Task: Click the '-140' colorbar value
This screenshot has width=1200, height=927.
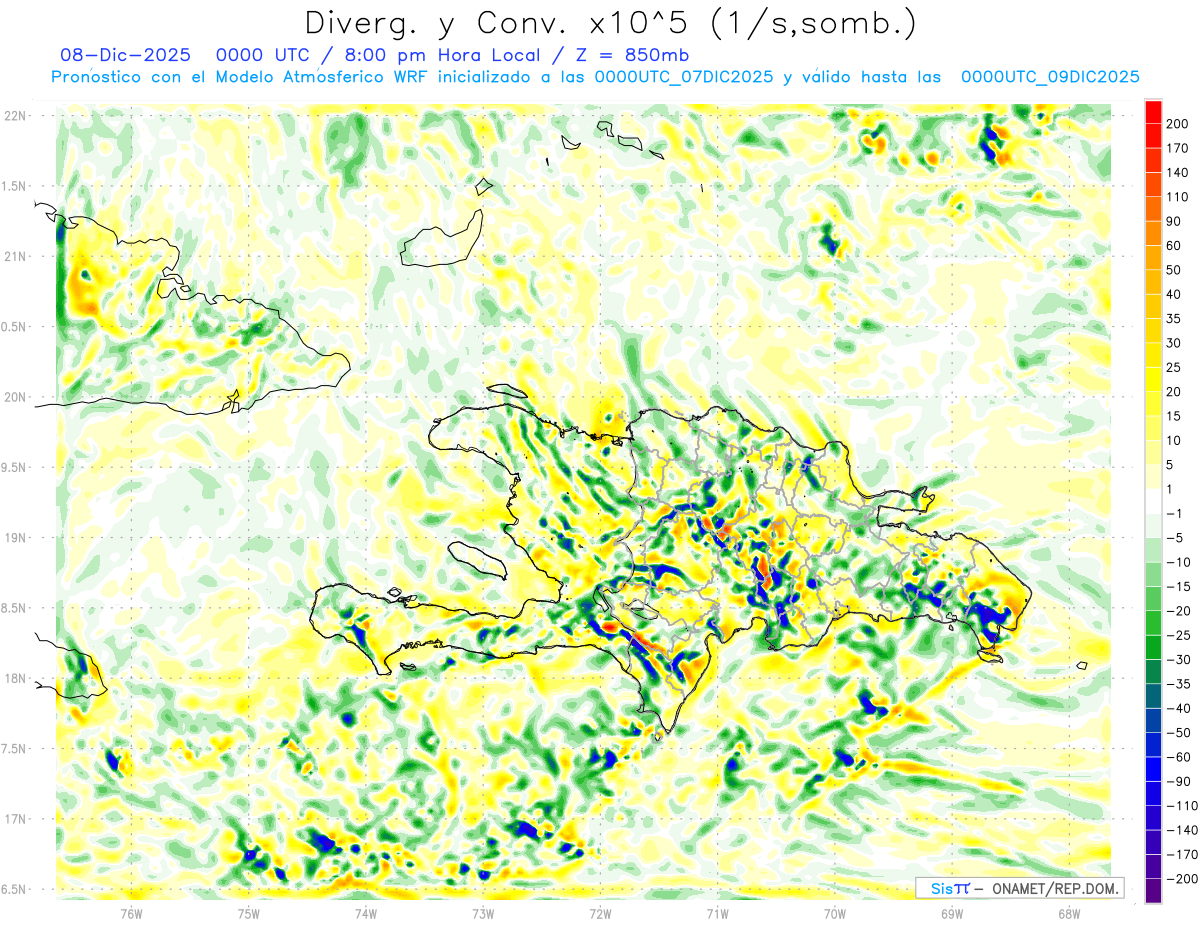Action: coord(1181,830)
